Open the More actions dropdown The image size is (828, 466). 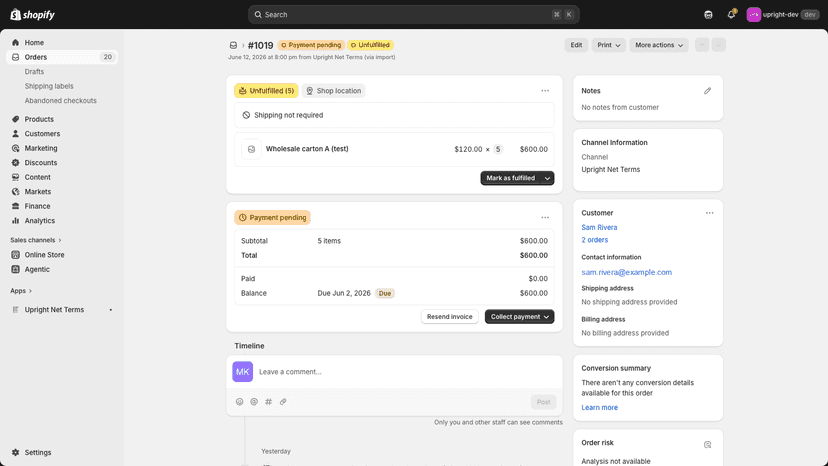pos(658,45)
